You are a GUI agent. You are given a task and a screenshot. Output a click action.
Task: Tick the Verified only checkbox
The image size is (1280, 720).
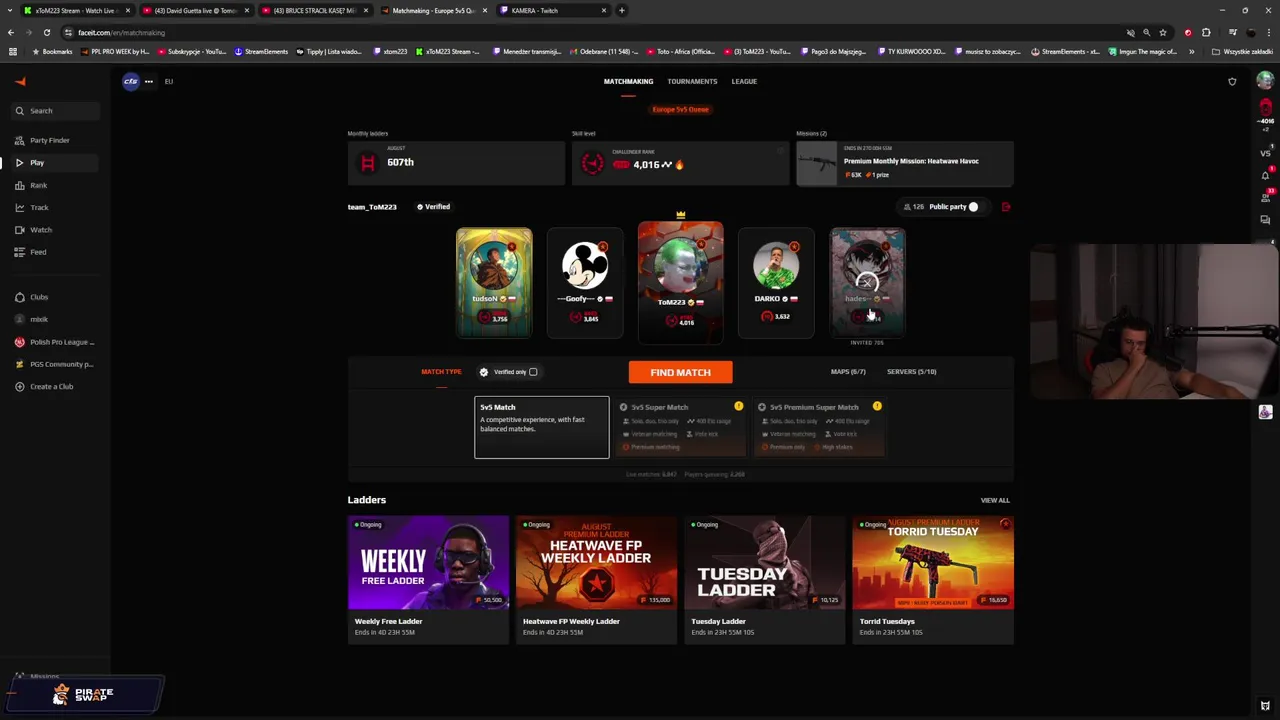pos(533,372)
